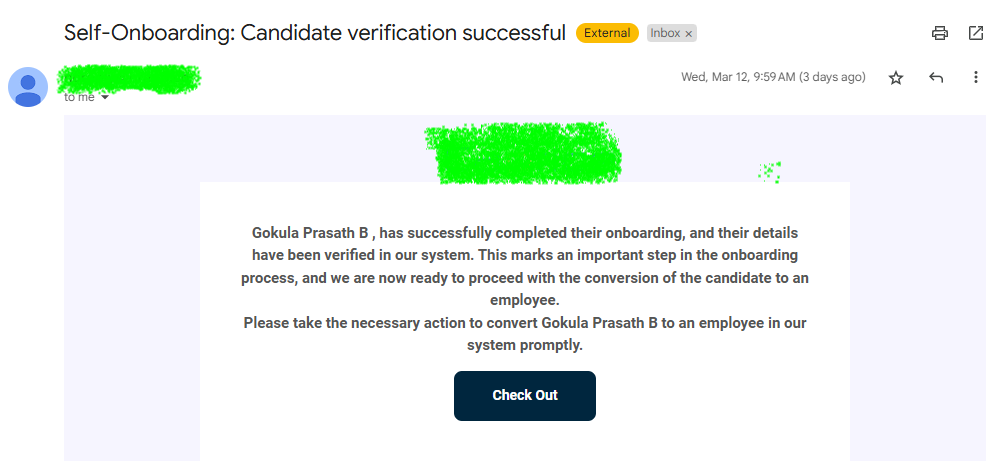The image size is (991, 461).
Task: Click the sender's profile avatar
Action: tap(28, 87)
